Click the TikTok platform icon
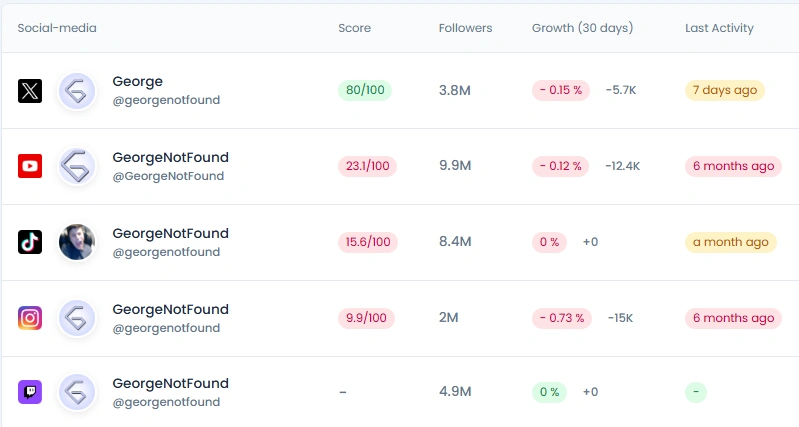Viewport: 799px width, 427px height. [30, 242]
